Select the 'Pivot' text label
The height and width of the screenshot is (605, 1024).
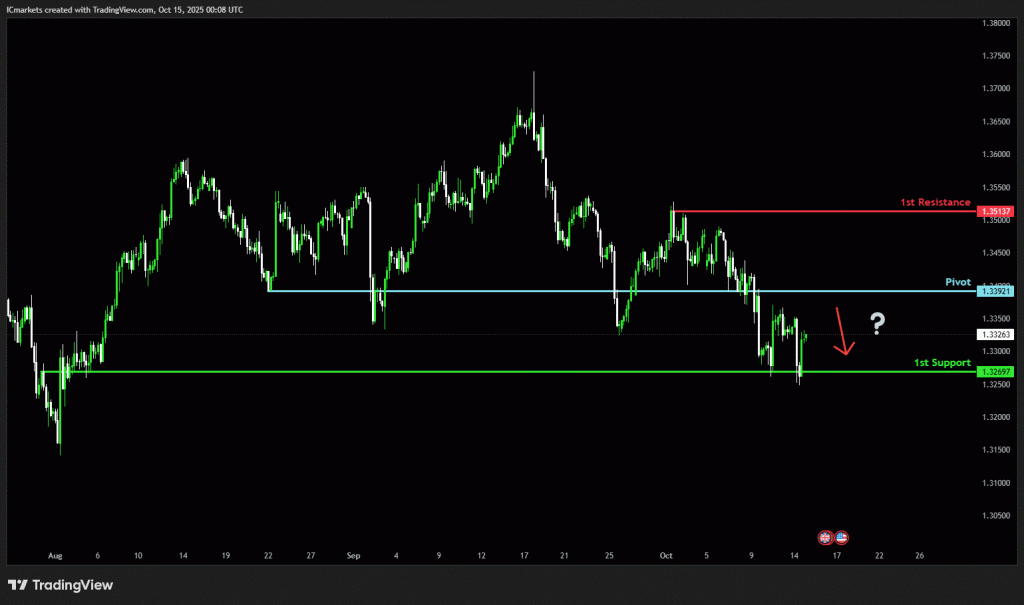958,282
